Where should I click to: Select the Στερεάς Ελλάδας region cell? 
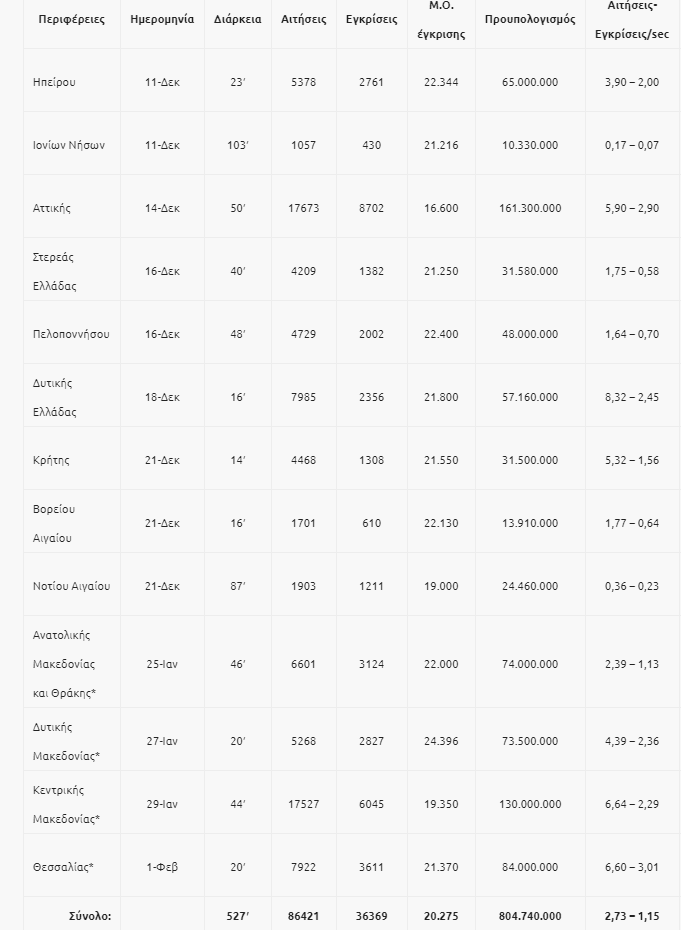(x=54, y=271)
